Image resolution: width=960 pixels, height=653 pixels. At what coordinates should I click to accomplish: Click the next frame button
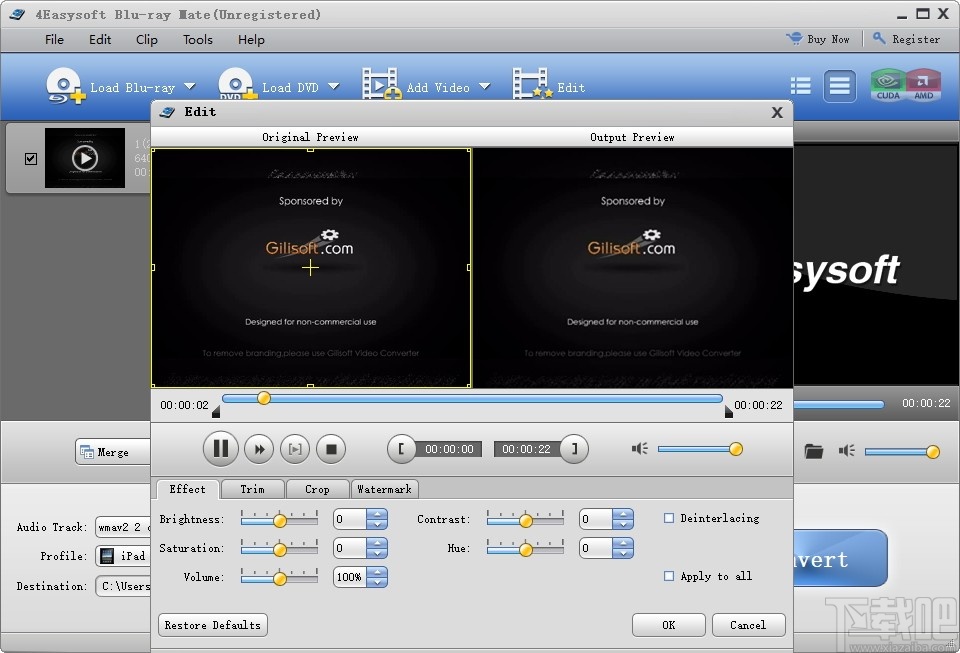click(295, 449)
